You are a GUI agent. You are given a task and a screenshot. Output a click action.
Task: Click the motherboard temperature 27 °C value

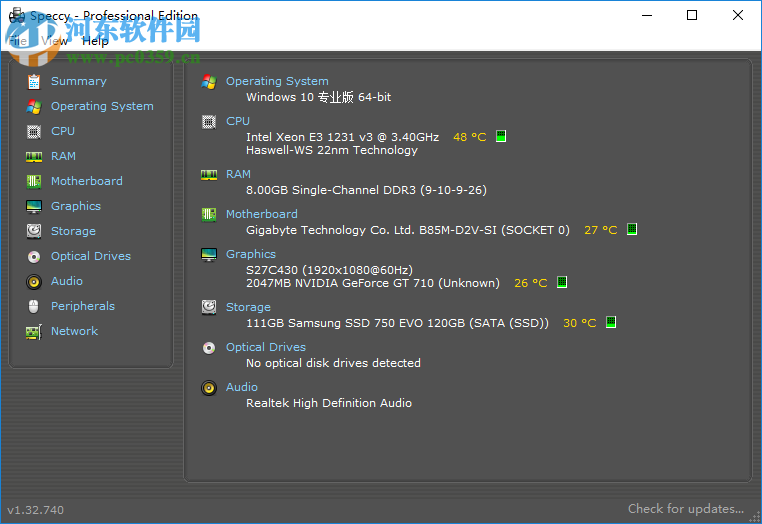click(x=601, y=230)
